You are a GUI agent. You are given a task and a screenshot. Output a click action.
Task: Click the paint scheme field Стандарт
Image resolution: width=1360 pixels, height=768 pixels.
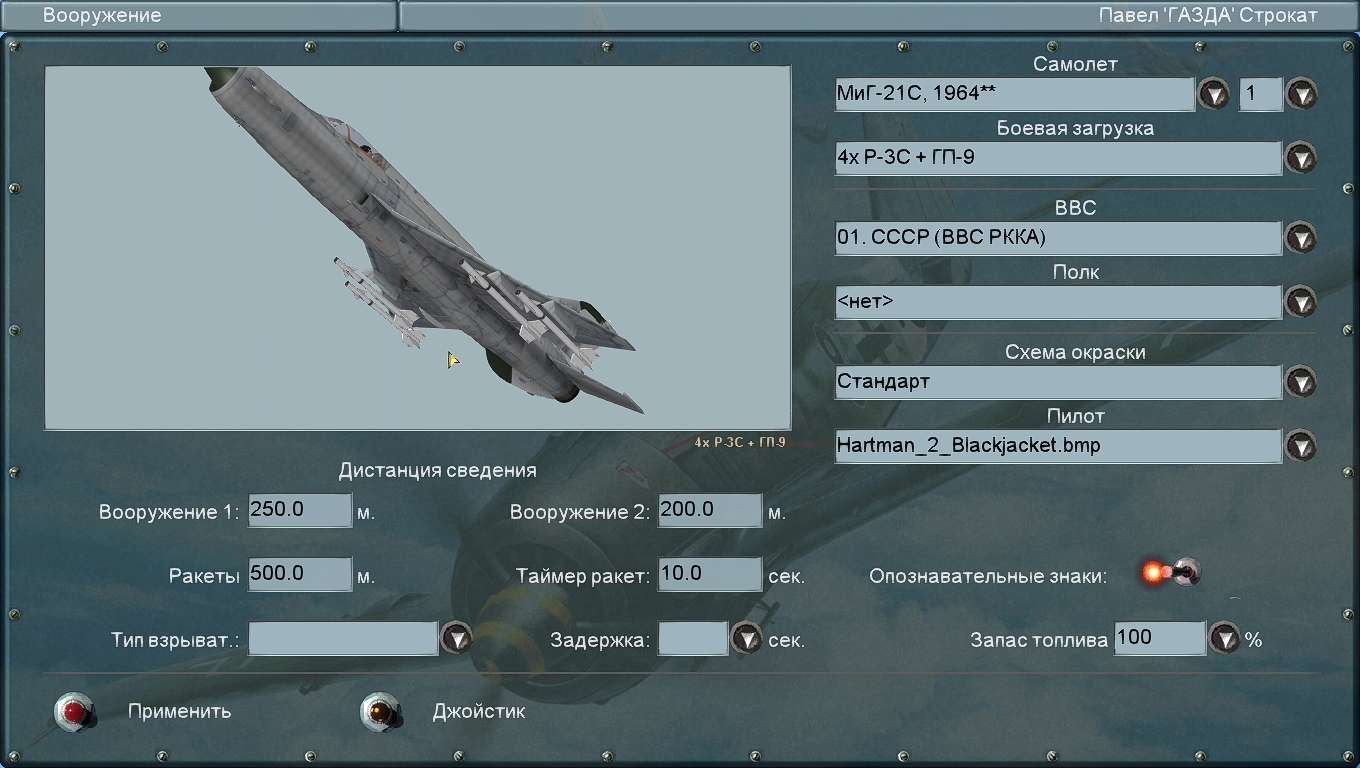coord(1059,382)
